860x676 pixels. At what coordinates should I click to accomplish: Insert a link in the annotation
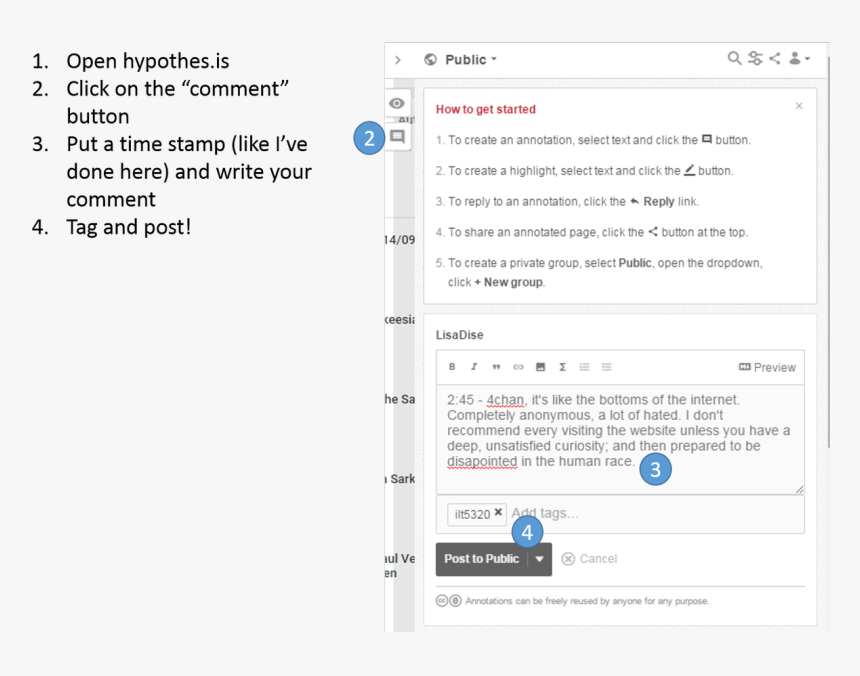[518, 367]
